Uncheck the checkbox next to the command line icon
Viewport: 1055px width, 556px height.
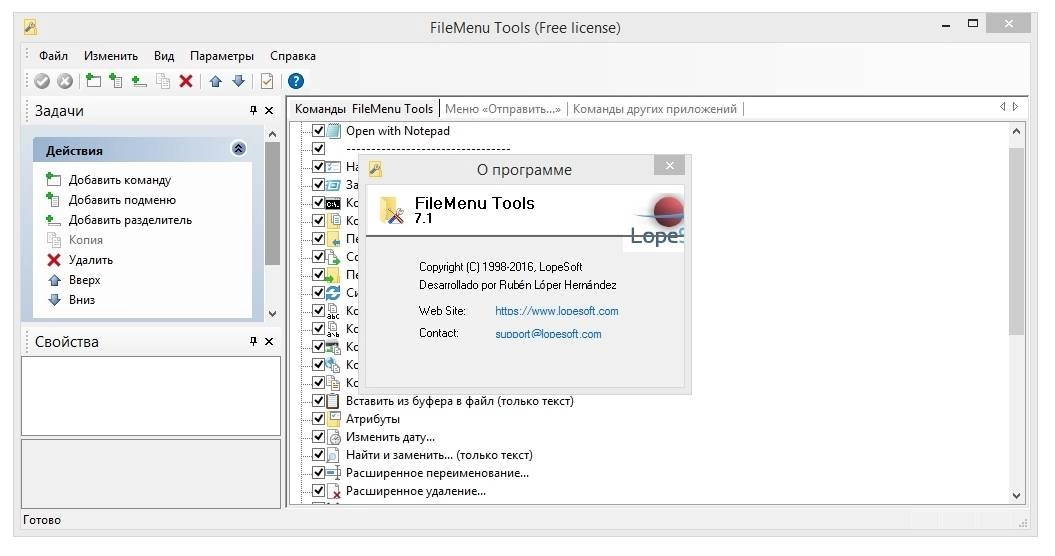(x=318, y=203)
